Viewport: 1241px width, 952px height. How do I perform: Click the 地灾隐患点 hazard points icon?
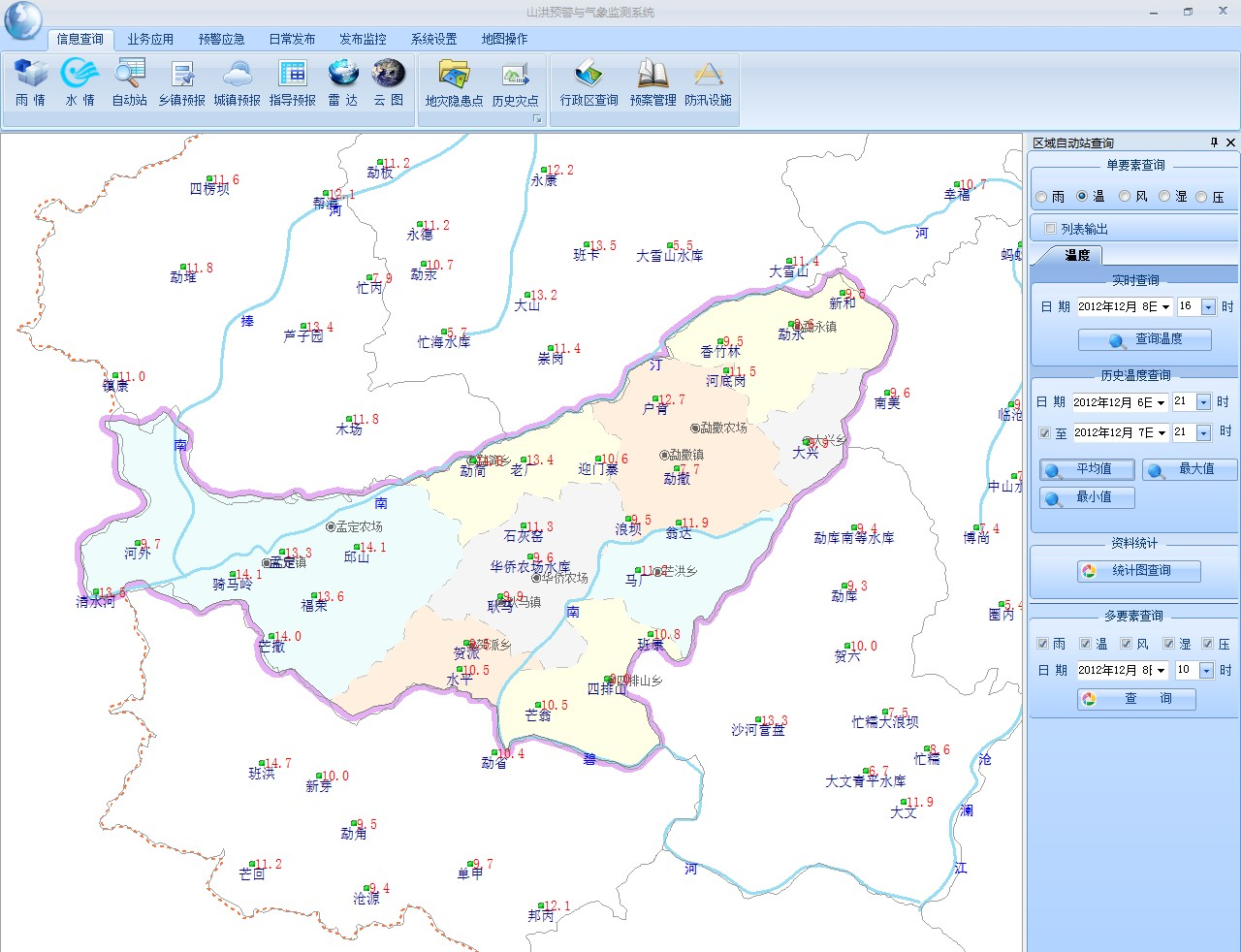(x=454, y=81)
